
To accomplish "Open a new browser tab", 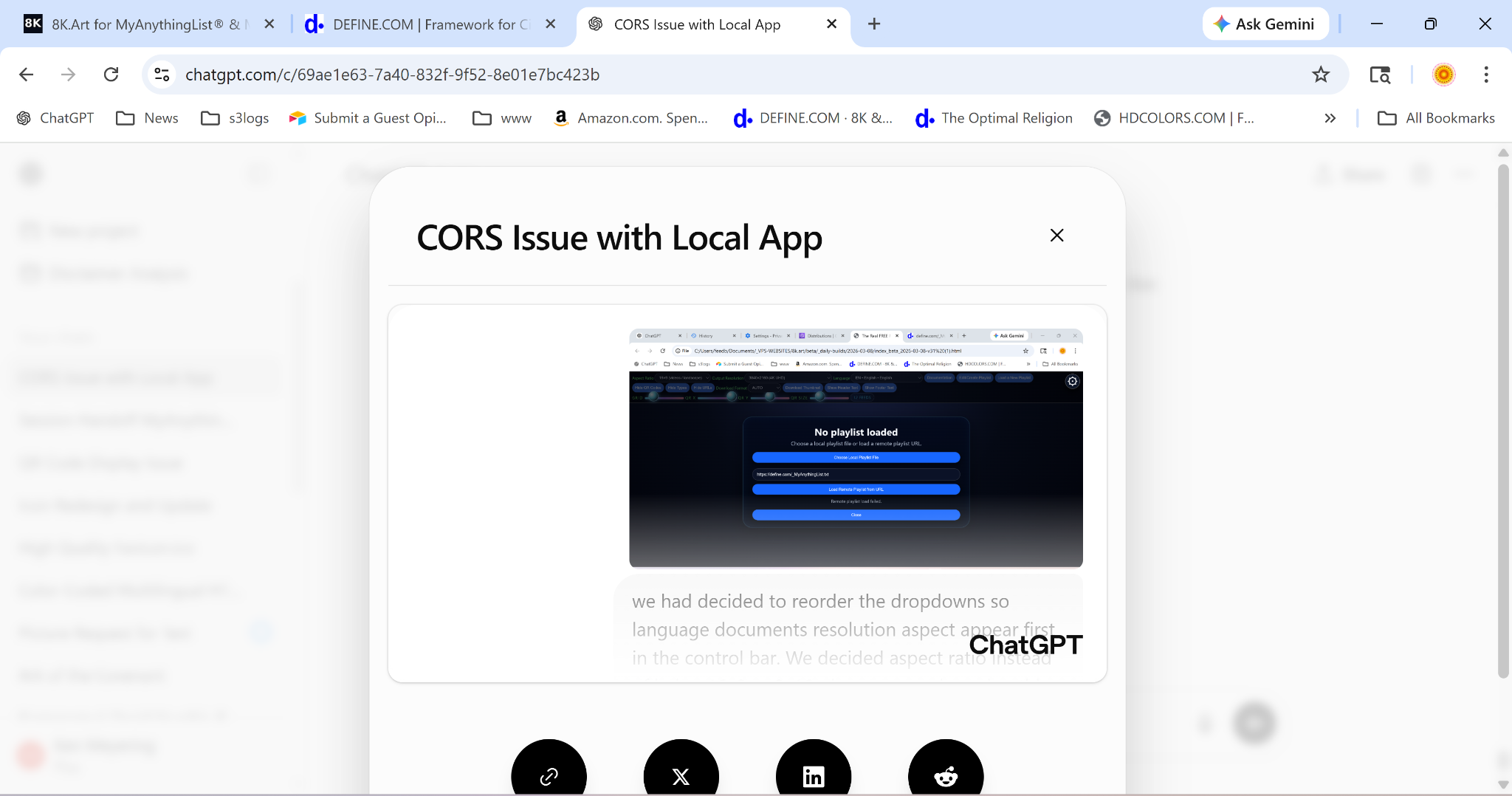I will pyautogui.click(x=874, y=24).
